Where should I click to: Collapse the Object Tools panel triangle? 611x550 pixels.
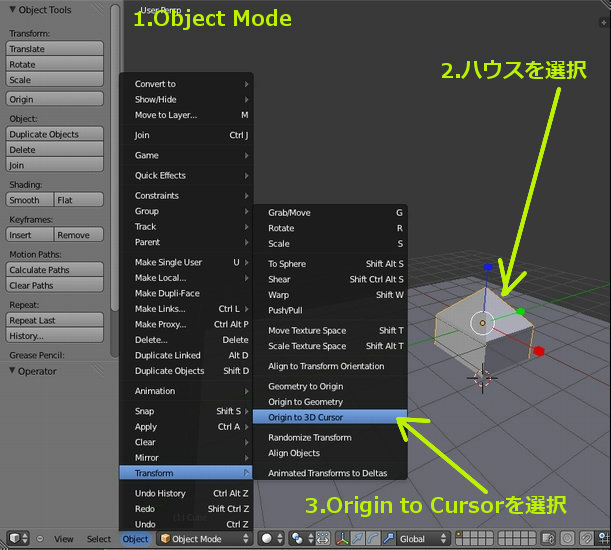(12, 9)
